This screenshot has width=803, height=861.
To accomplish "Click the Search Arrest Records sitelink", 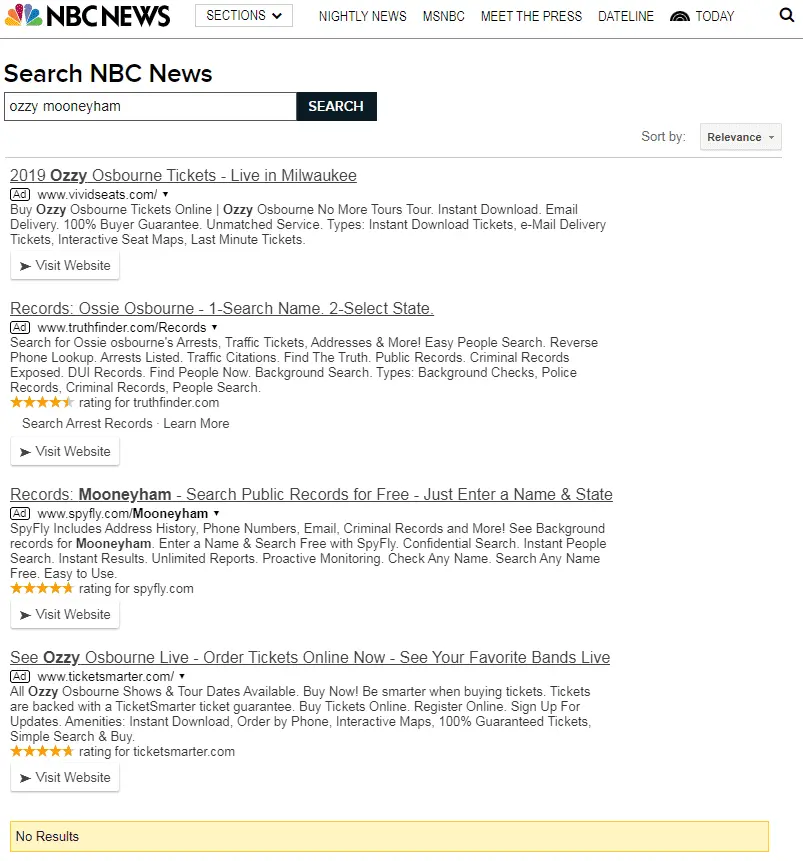I will [87, 423].
